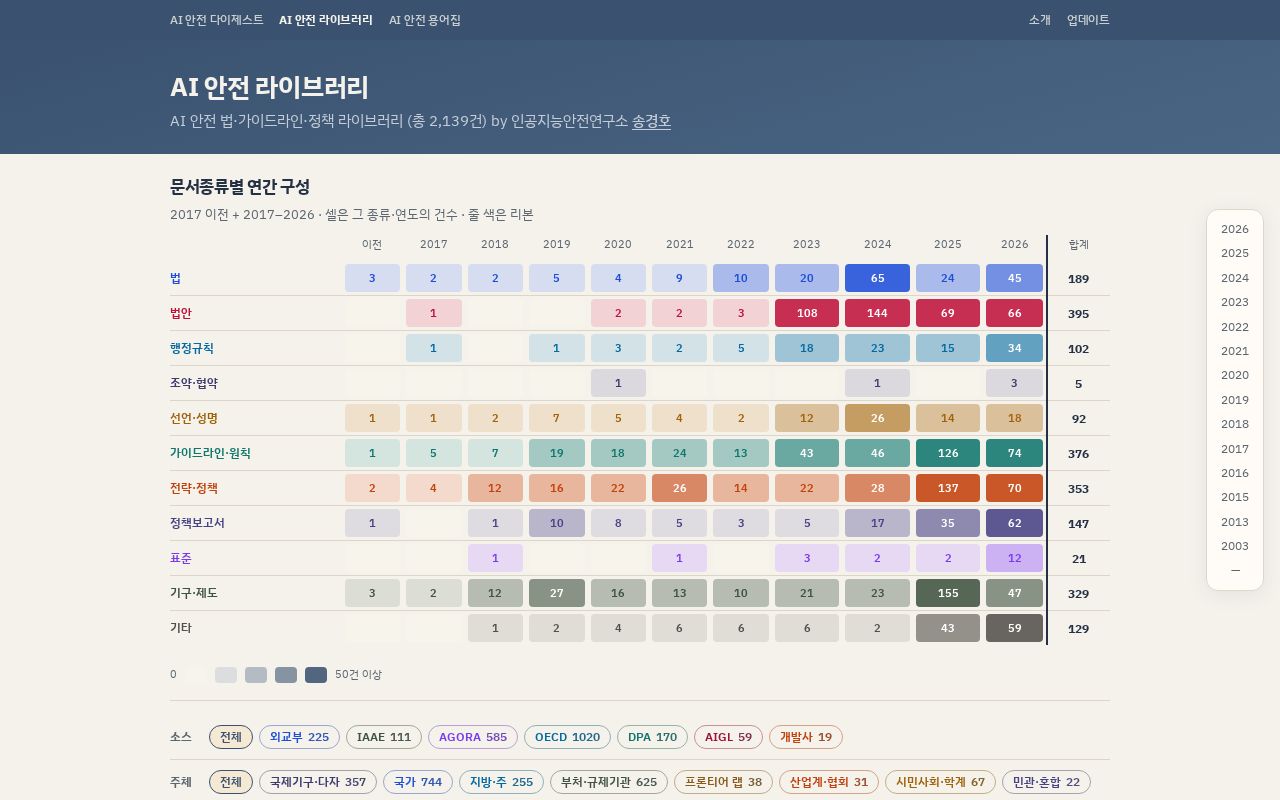Image resolution: width=1280 pixels, height=800 pixels.
Task: Open the 업데이트 page link
Action: click(x=1088, y=20)
